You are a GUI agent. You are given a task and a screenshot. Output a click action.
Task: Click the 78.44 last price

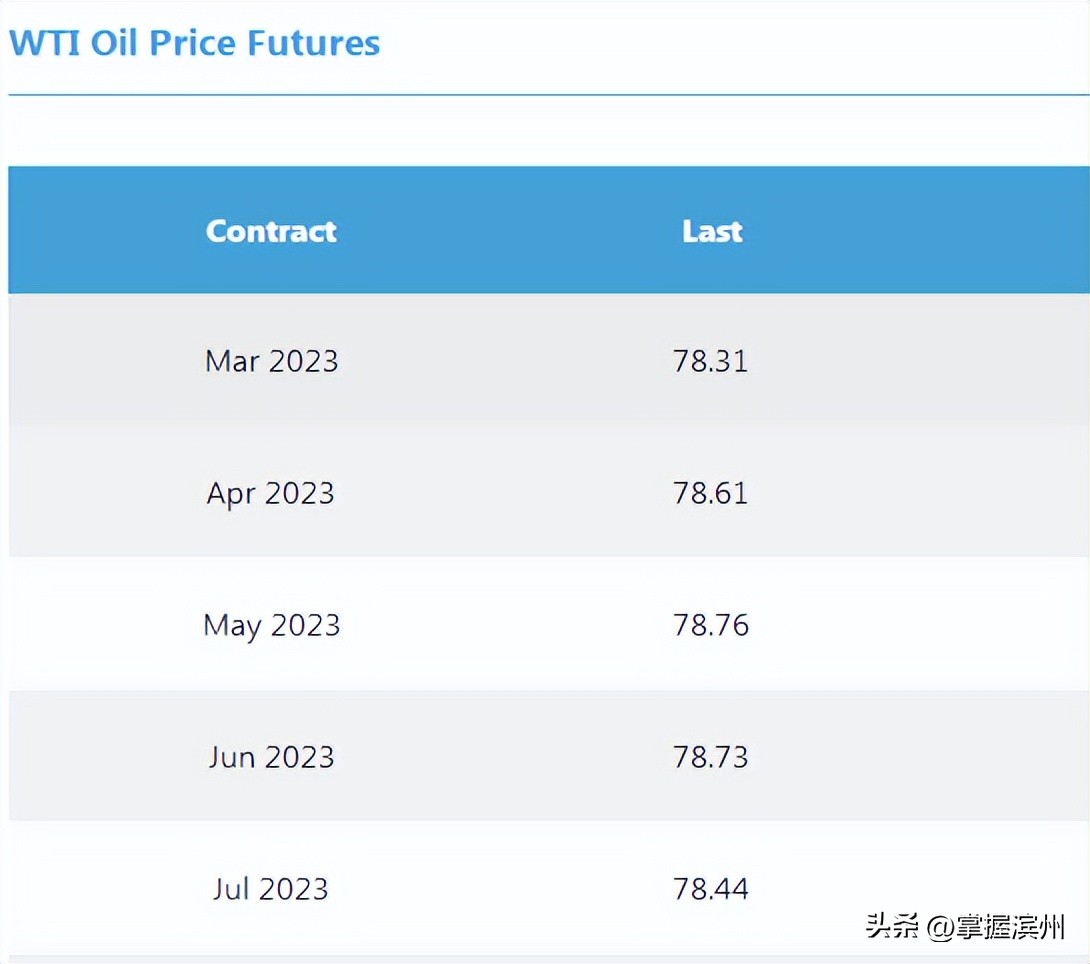point(710,889)
